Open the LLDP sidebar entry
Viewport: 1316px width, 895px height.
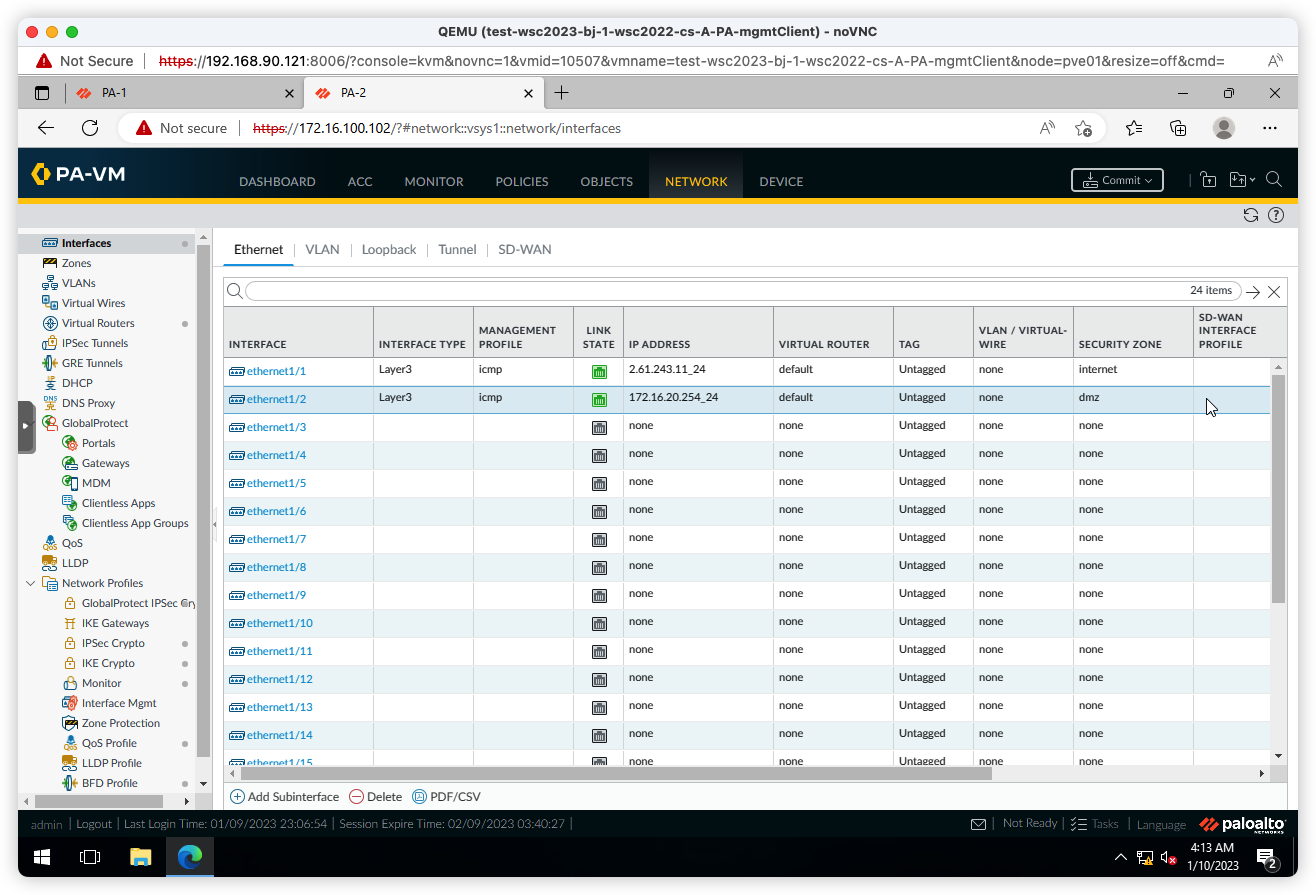point(65,563)
